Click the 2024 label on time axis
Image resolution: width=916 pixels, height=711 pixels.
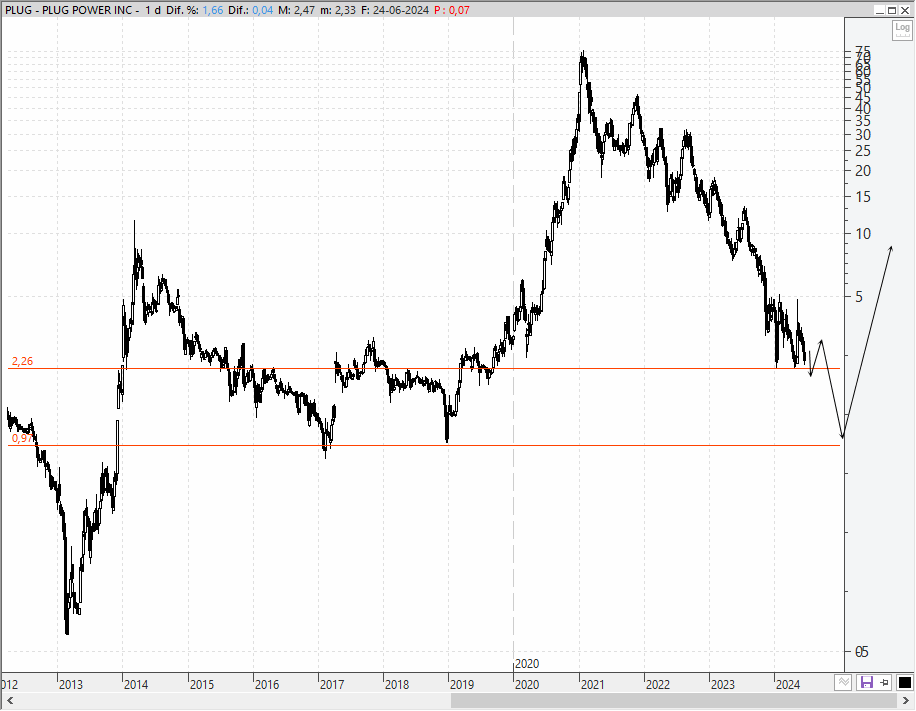pyautogui.click(x=787, y=684)
